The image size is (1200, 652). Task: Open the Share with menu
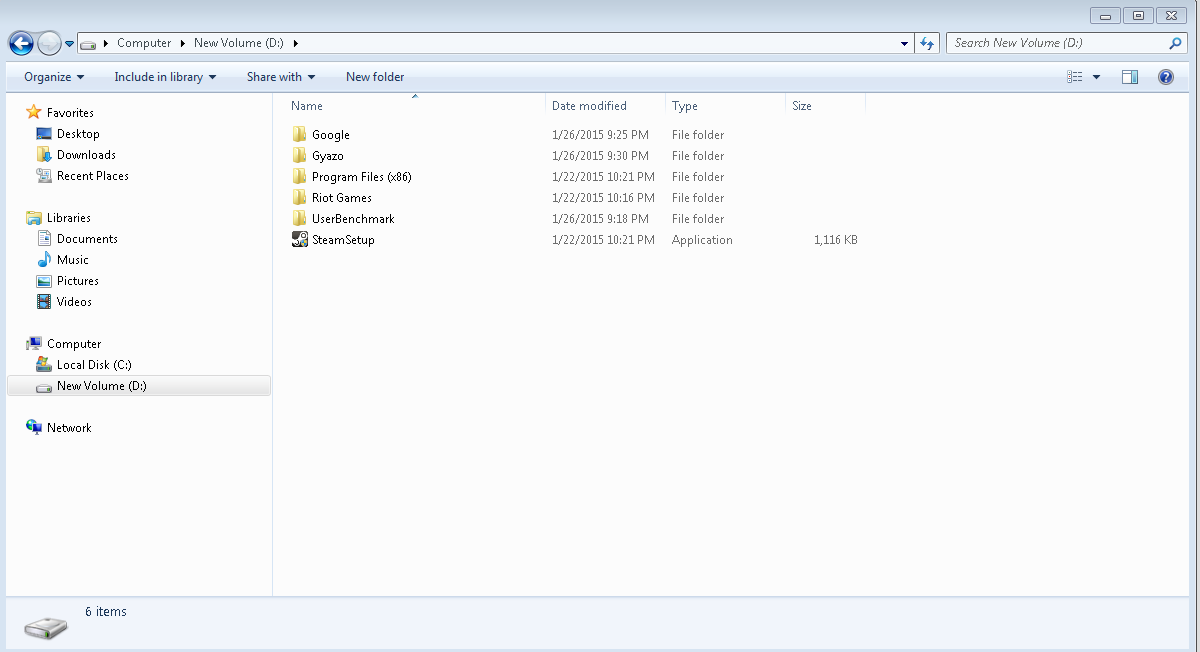280,77
